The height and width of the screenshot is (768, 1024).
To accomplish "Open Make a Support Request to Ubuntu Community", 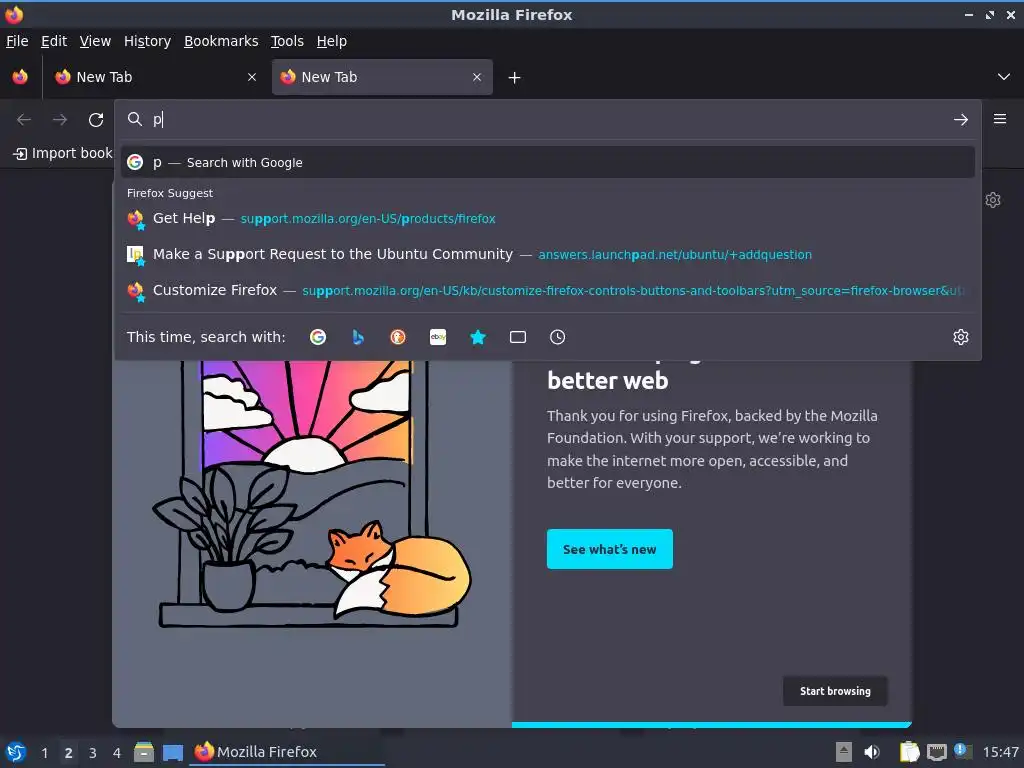I will [x=548, y=254].
